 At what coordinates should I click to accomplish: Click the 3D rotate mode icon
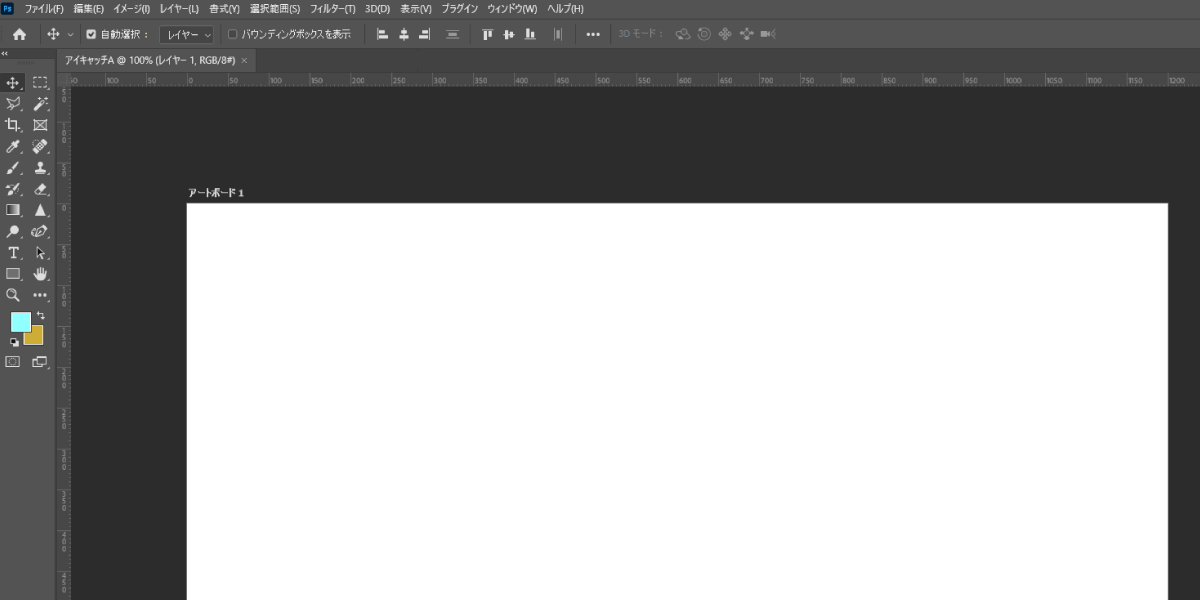pyautogui.click(x=683, y=34)
